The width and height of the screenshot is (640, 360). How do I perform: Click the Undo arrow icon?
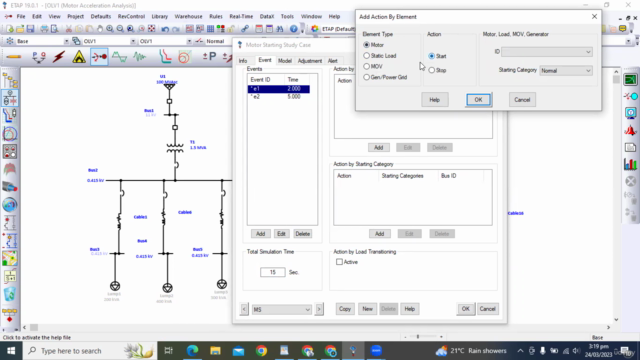click(165, 29)
